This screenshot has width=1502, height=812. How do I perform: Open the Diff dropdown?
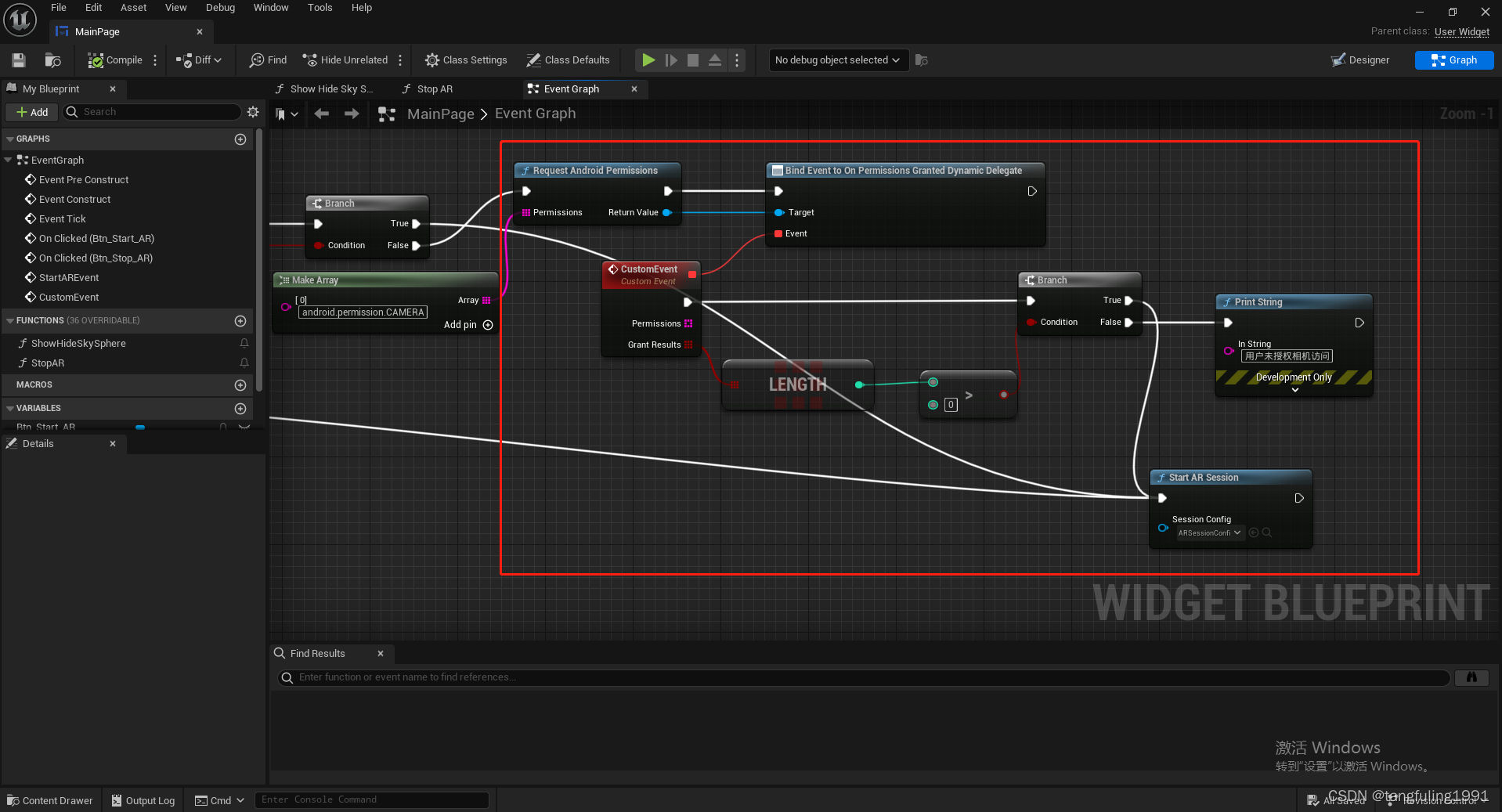199,60
